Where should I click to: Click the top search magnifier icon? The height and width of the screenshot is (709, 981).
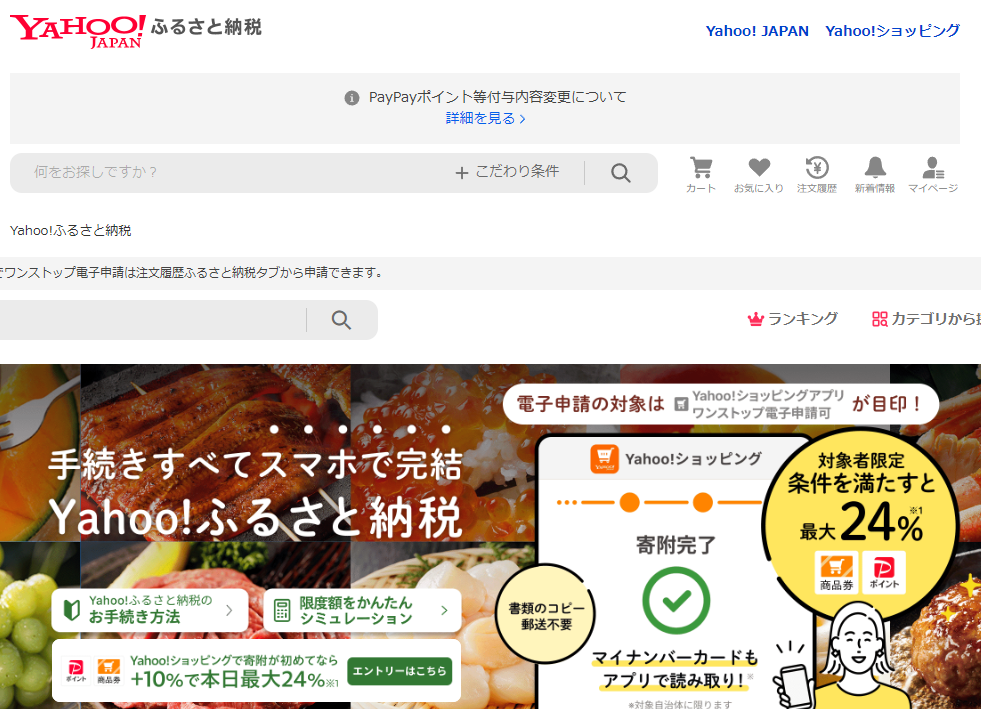click(621, 173)
